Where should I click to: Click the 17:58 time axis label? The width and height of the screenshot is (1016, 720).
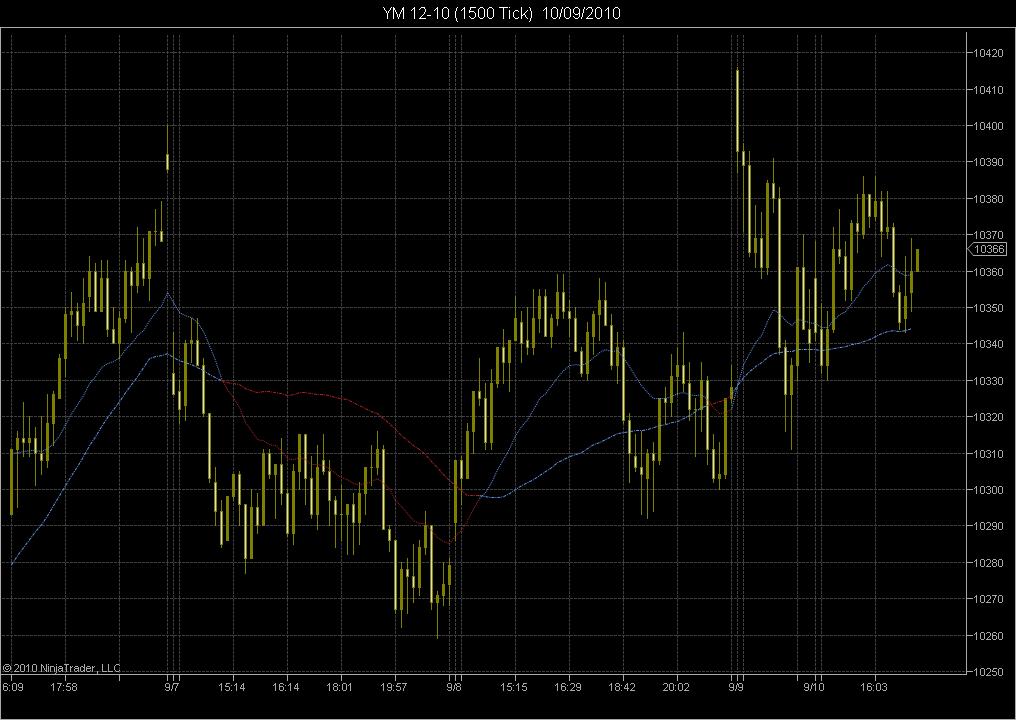pyautogui.click(x=64, y=687)
